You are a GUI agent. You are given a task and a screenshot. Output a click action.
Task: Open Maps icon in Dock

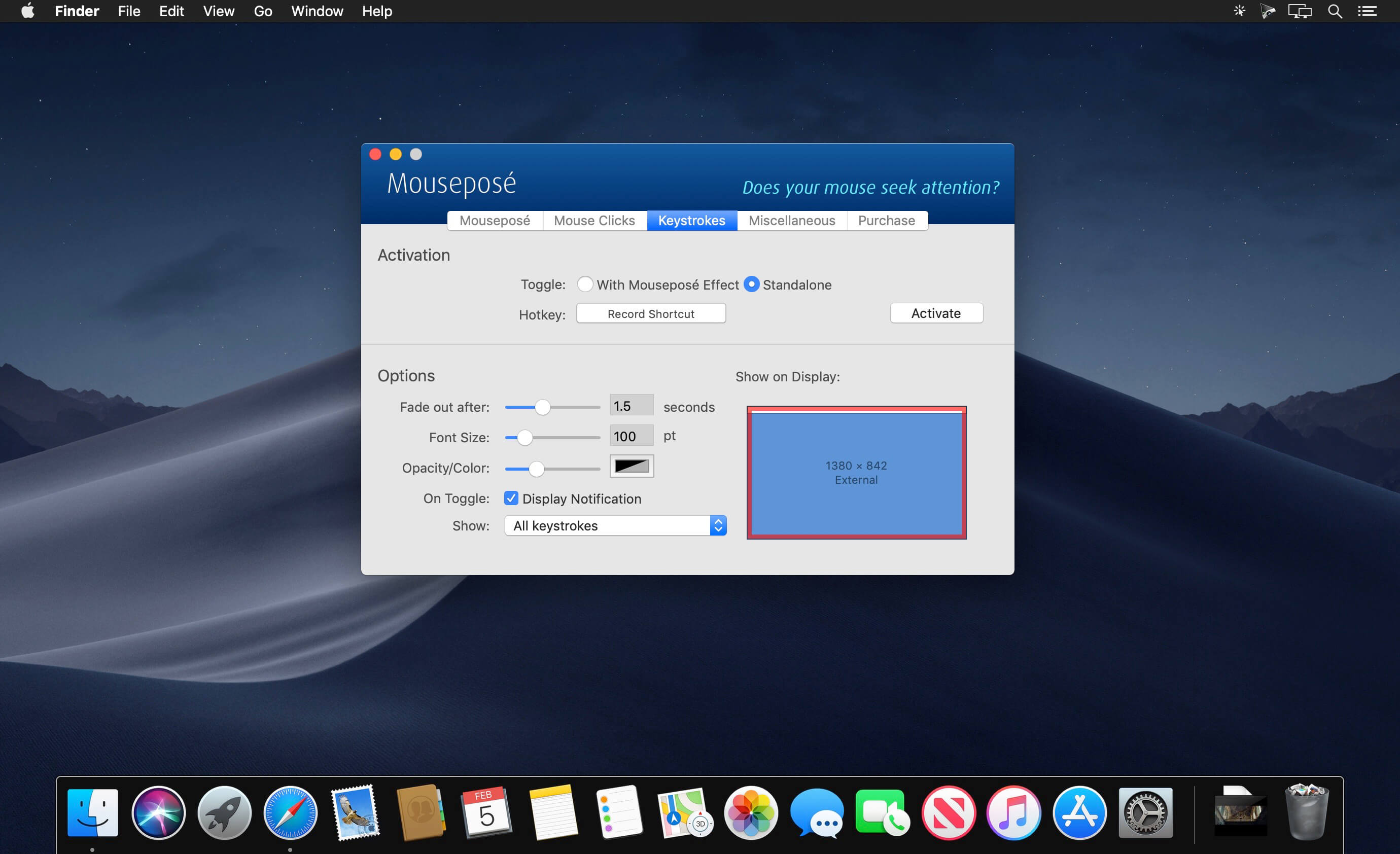[x=685, y=812]
